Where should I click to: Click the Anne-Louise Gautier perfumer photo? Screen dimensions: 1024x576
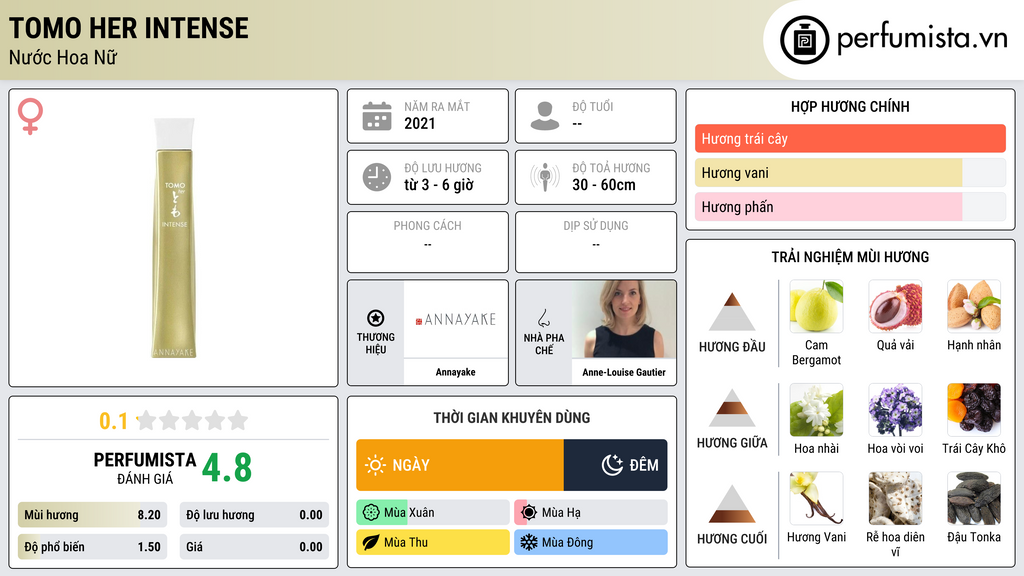tap(624, 319)
